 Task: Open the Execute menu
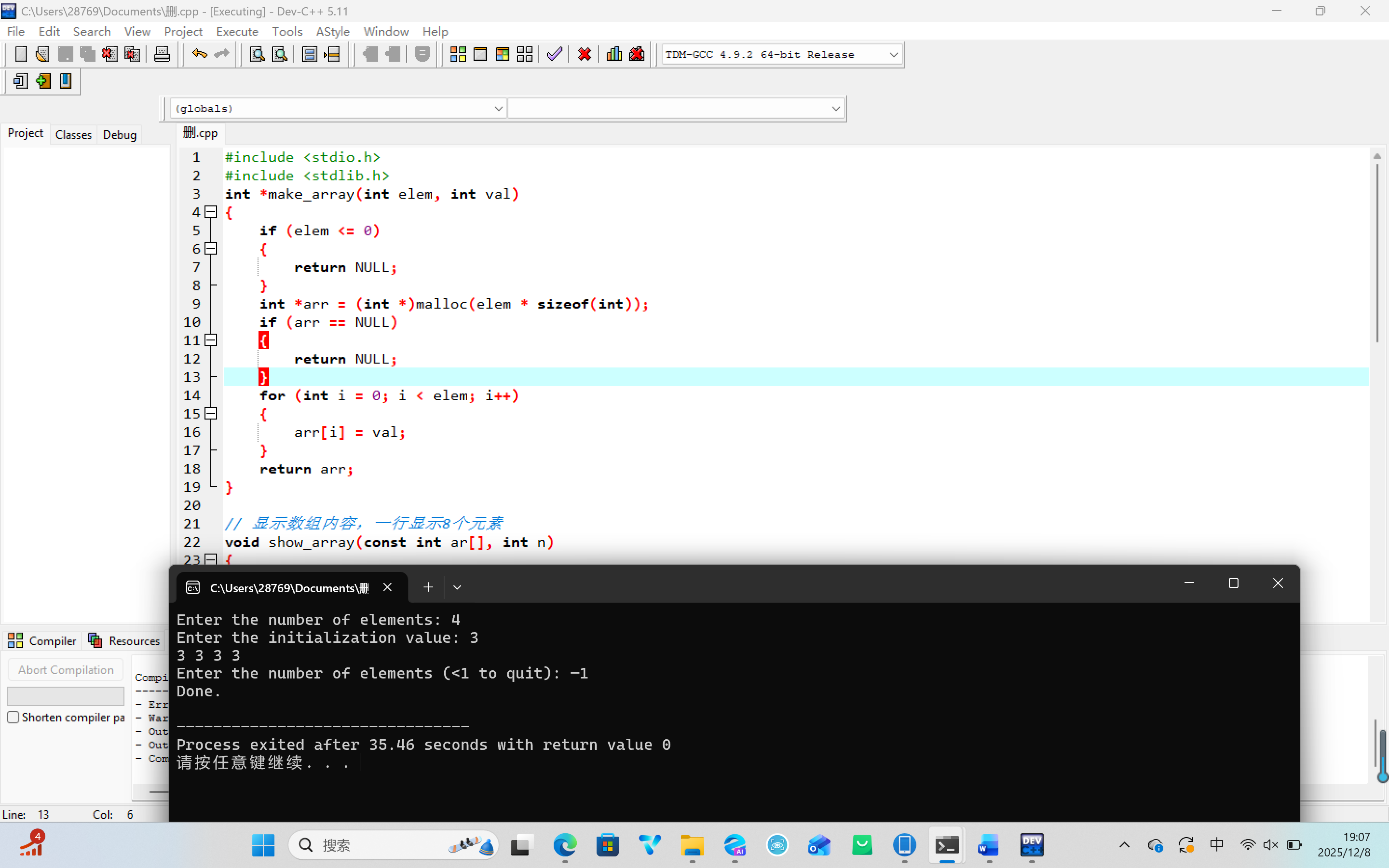click(236, 31)
